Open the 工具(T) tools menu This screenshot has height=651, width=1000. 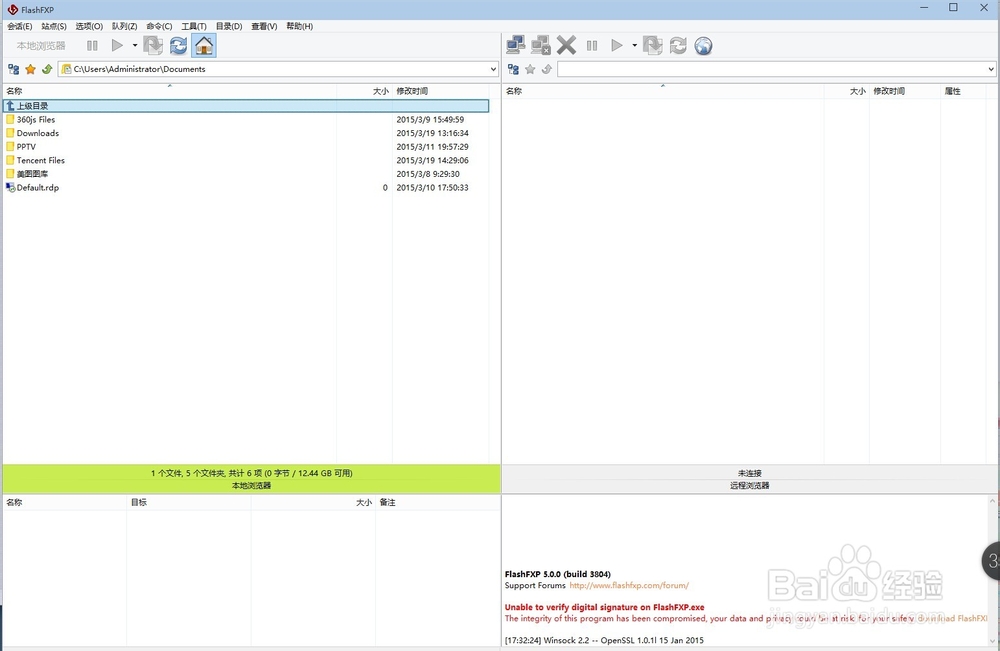pos(194,26)
